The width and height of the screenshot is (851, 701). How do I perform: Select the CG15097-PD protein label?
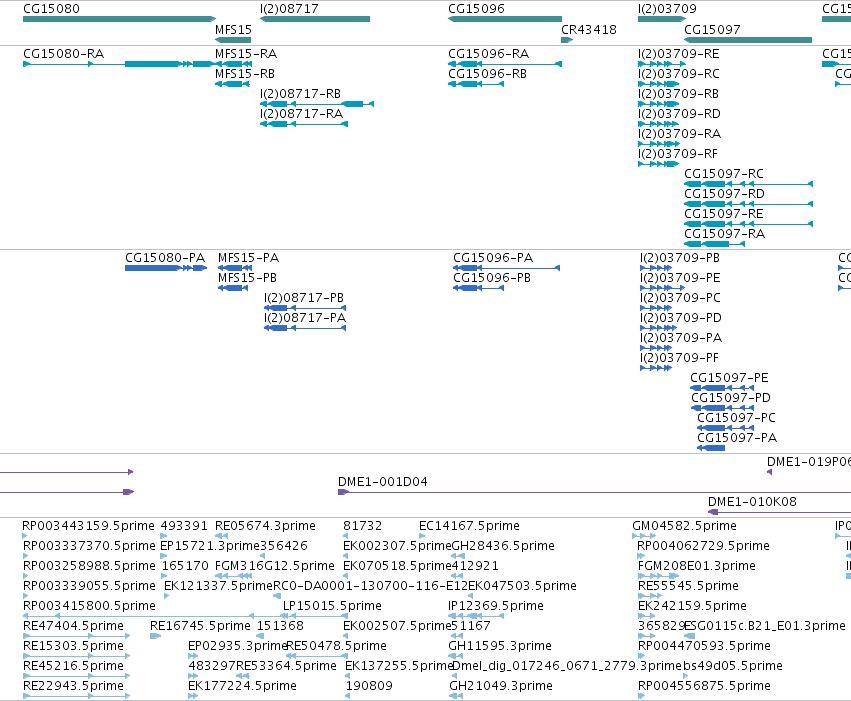731,398
